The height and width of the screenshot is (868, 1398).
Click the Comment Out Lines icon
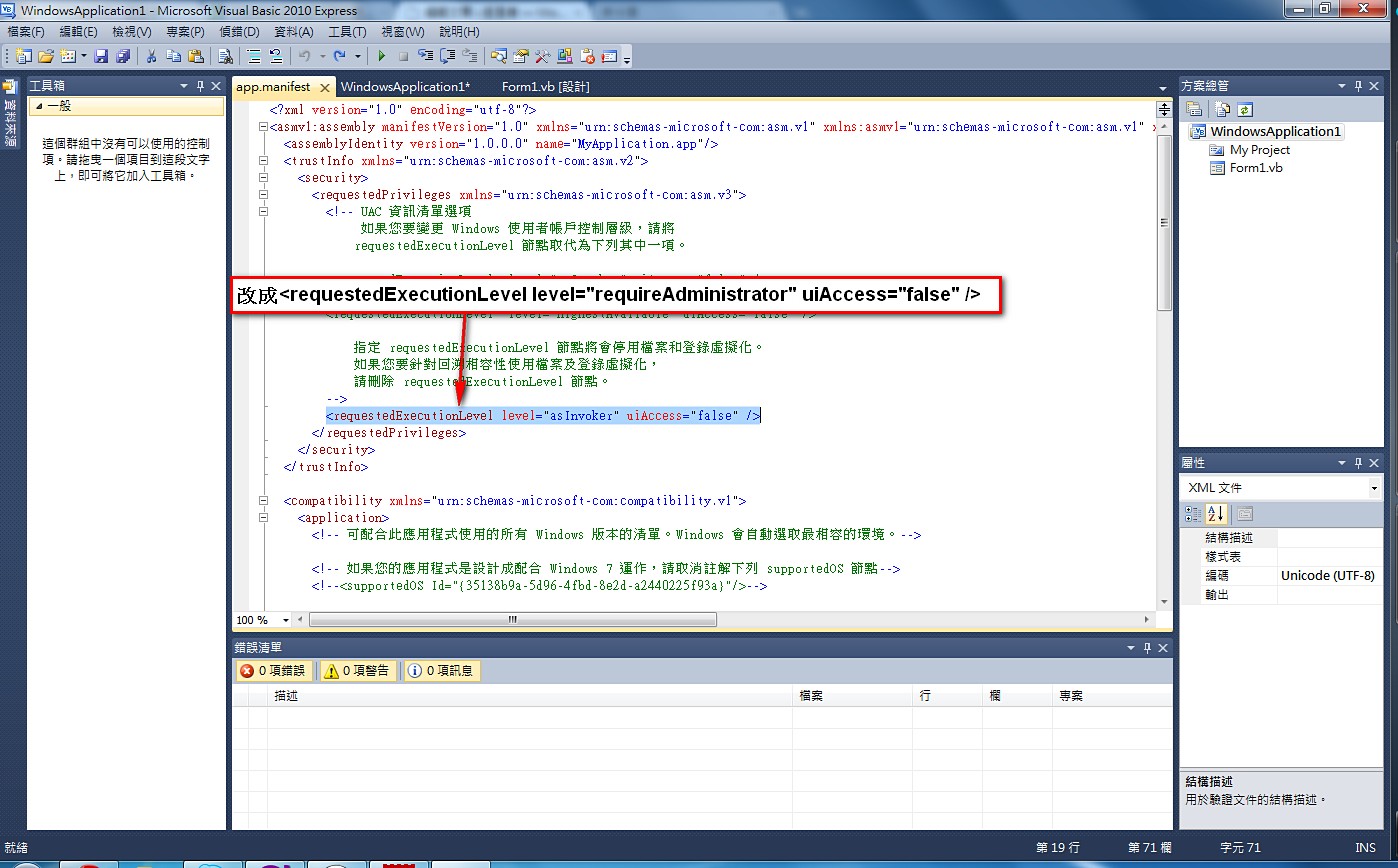253,56
